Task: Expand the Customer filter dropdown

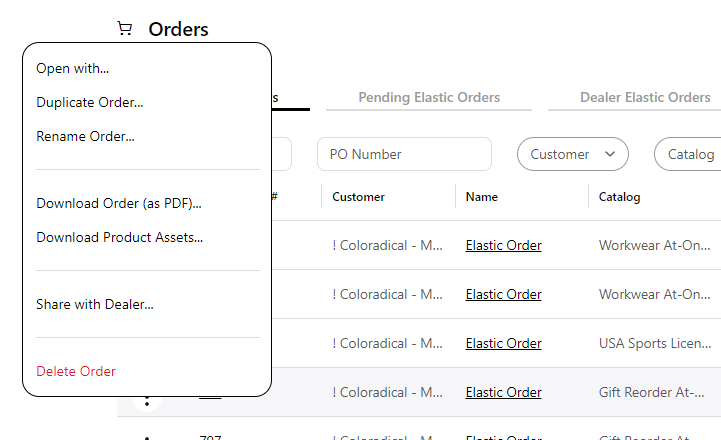Action: tap(572, 154)
